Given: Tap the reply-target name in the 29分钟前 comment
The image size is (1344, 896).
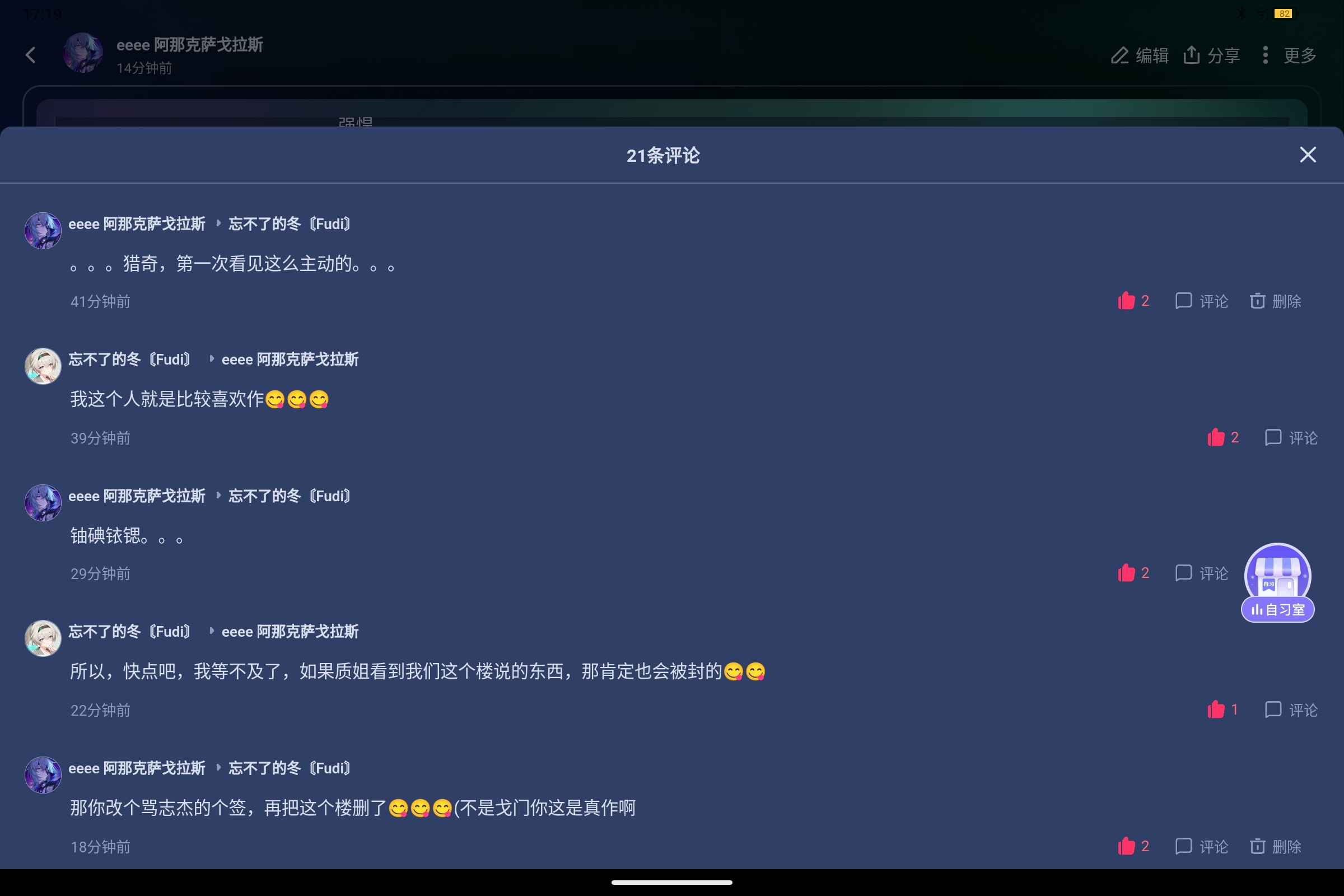Looking at the screenshot, I should [289, 496].
